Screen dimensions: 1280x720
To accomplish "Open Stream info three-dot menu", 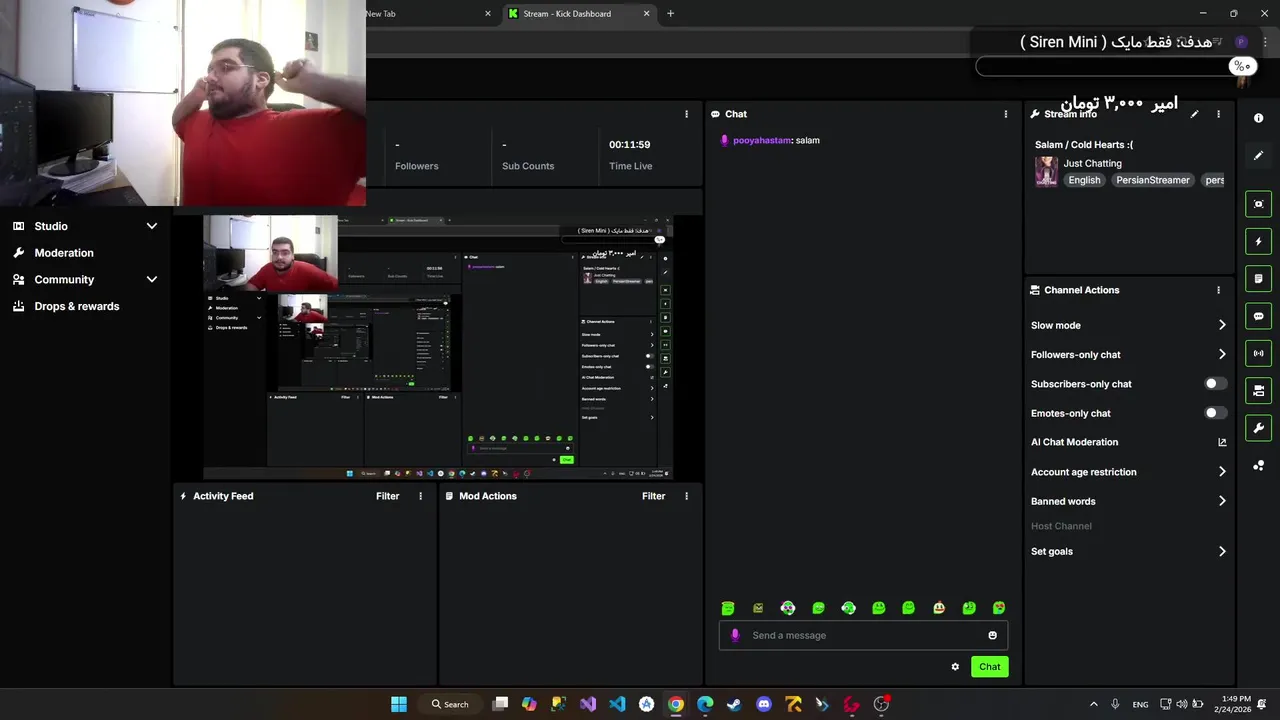I will click(x=1218, y=114).
